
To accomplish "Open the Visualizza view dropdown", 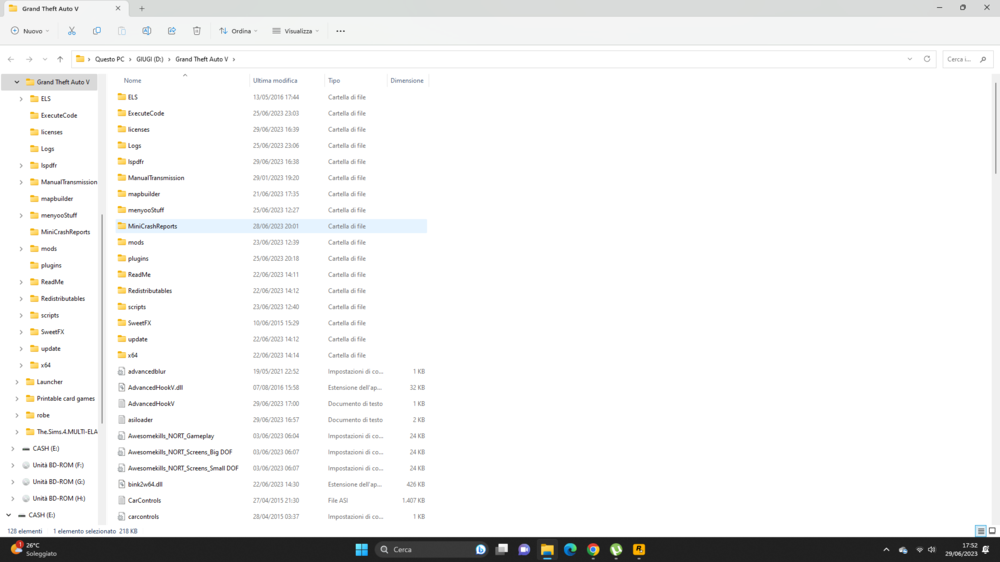I will click(x=295, y=31).
